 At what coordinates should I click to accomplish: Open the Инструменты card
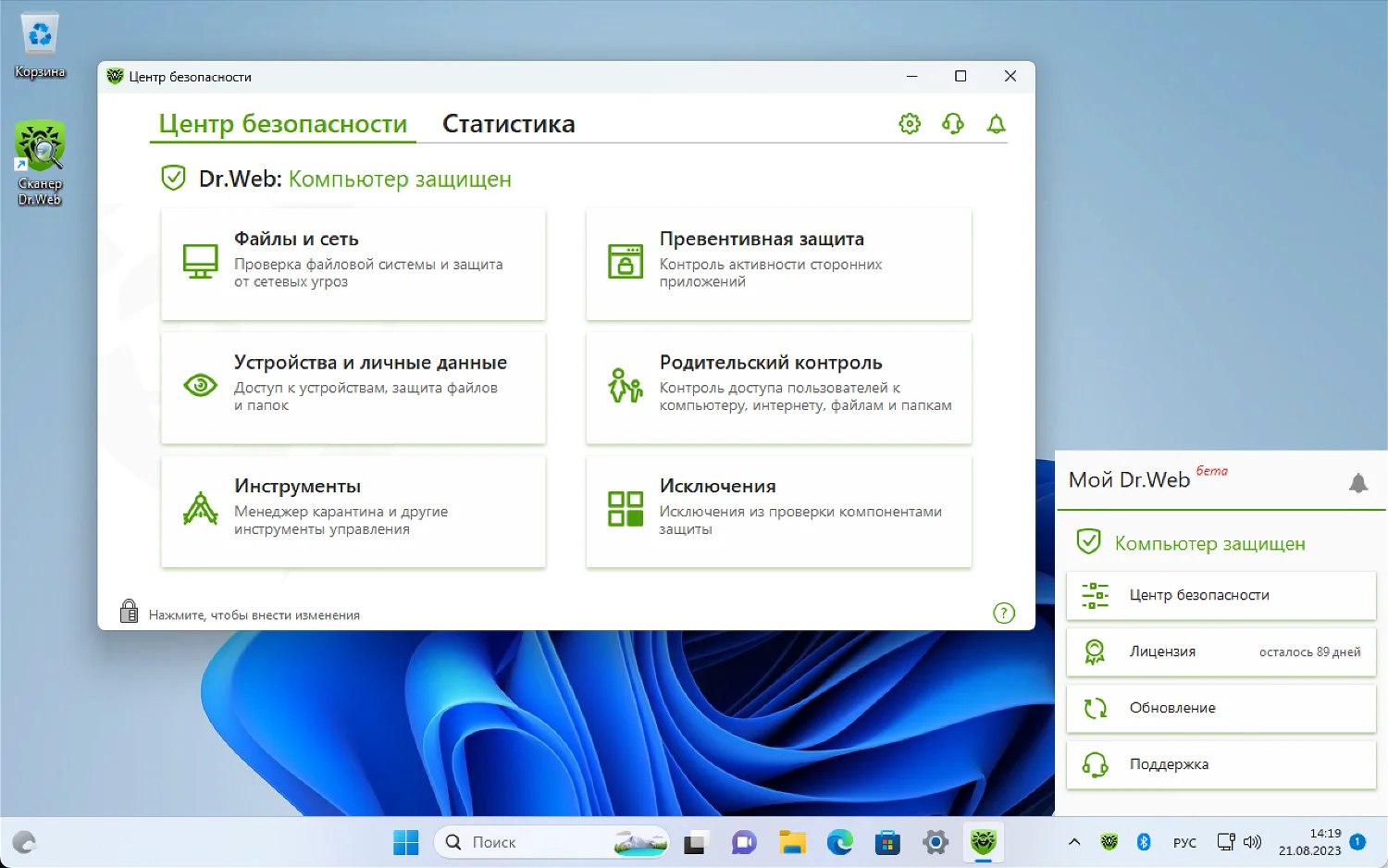point(353,511)
